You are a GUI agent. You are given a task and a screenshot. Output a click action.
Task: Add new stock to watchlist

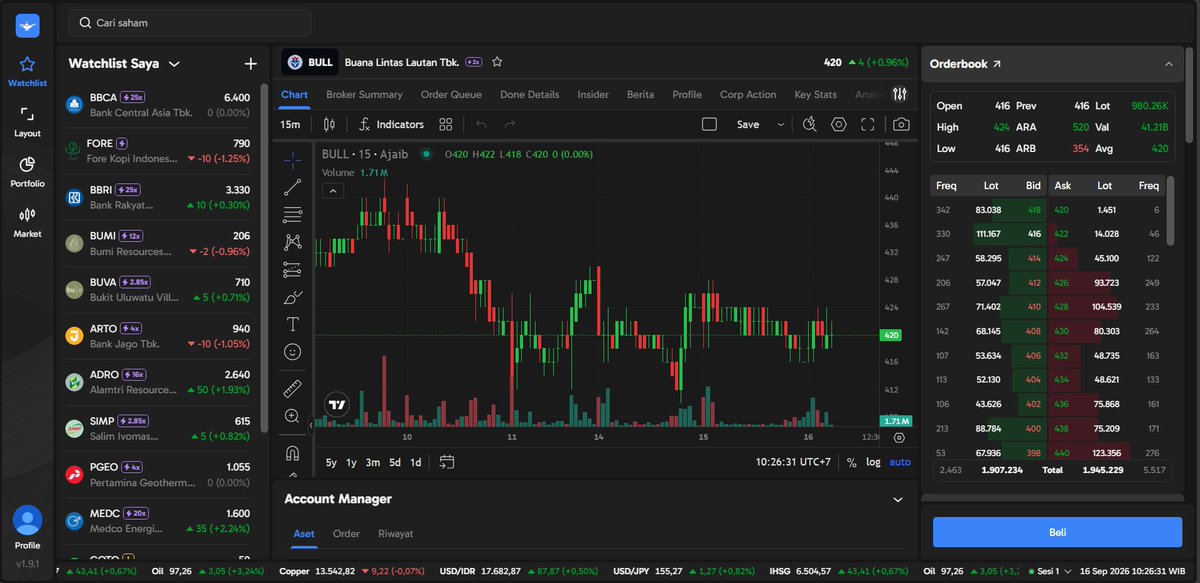click(250, 63)
